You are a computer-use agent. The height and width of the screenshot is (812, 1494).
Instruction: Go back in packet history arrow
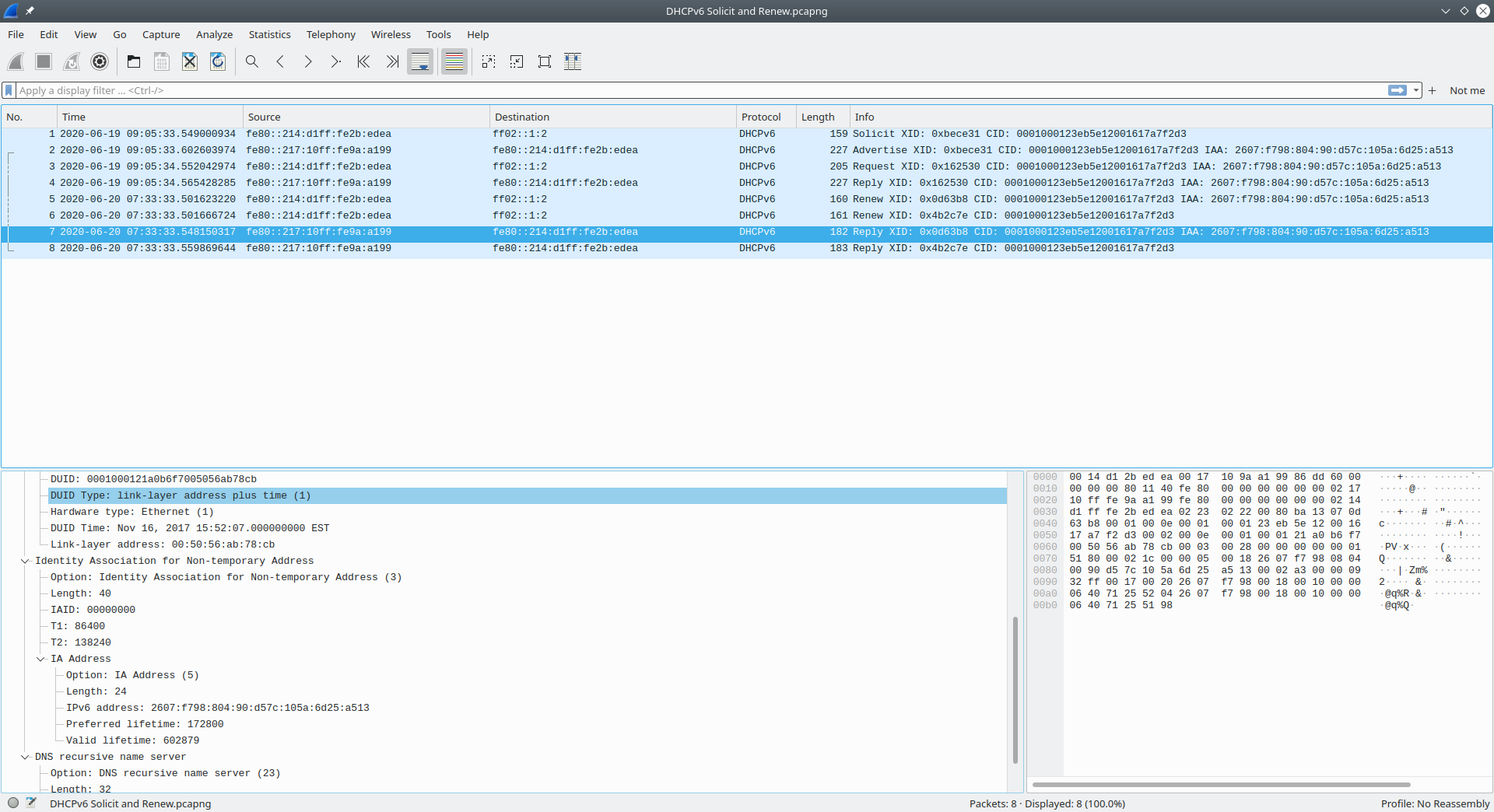[280, 61]
